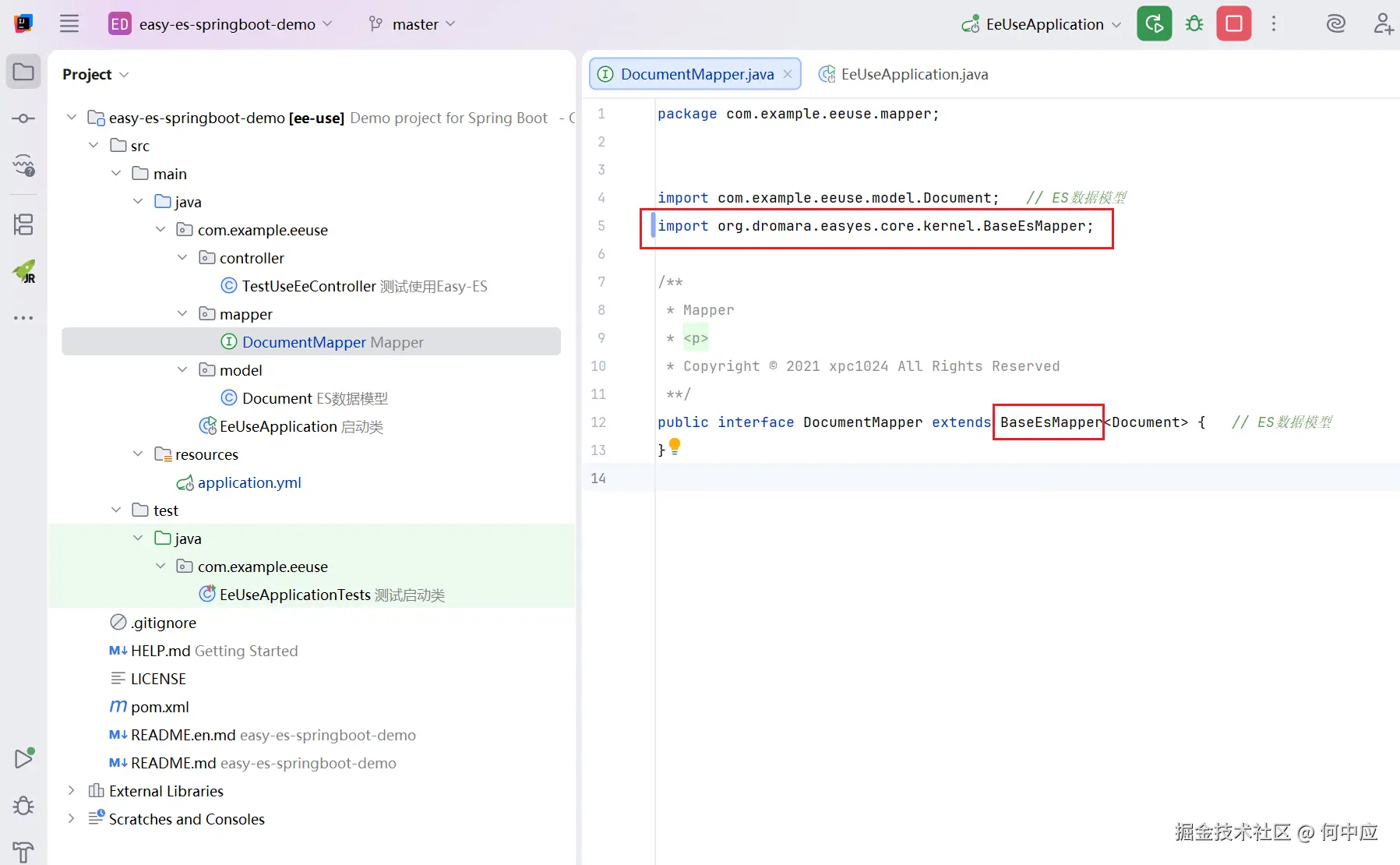The width and height of the screenshot is (1400, 865).
Task: Expand External Libraries node
Action: point(72,791)
